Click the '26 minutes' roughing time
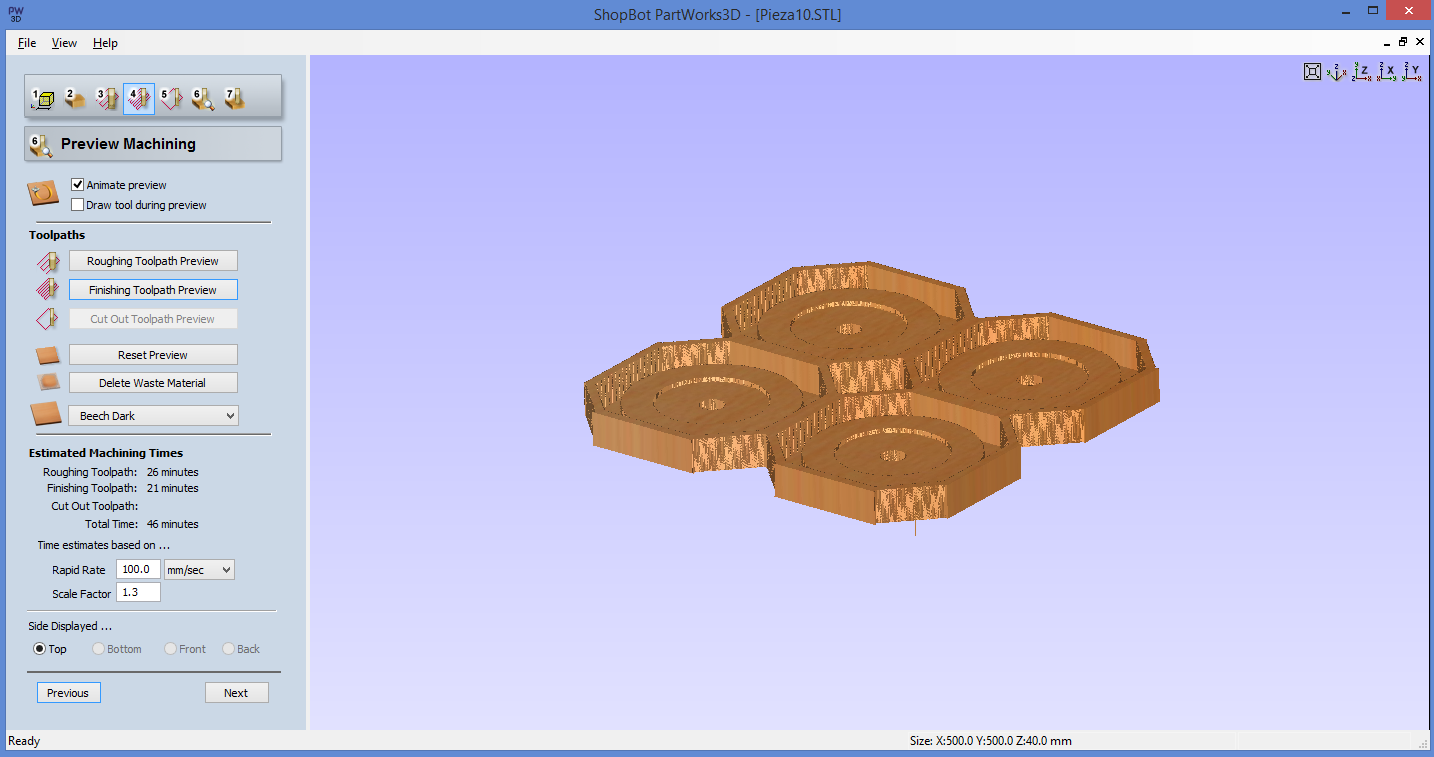The width and height of the screenshot is (1434, 757). pyautogui.click(x=172, y=472)
